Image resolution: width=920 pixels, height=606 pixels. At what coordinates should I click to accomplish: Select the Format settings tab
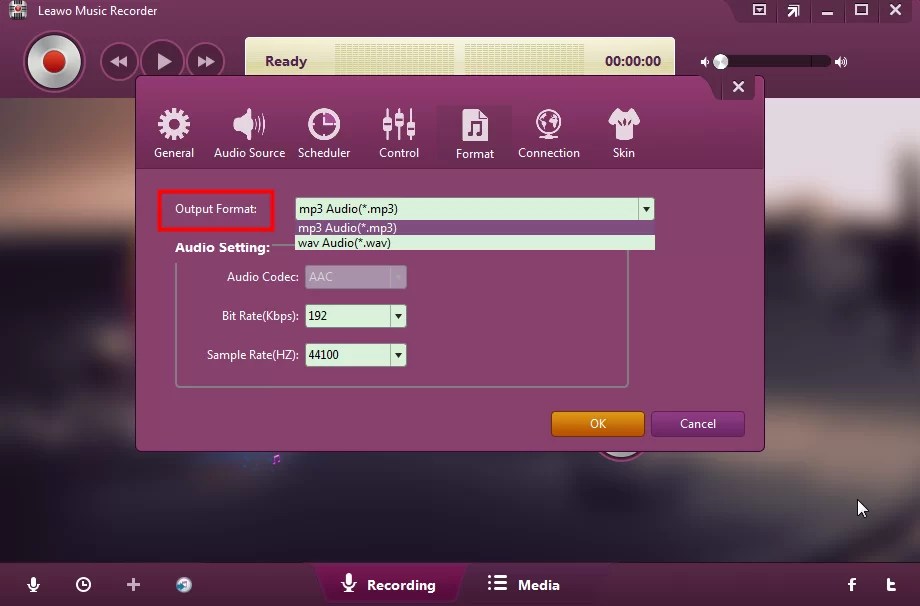click(475, 134)
